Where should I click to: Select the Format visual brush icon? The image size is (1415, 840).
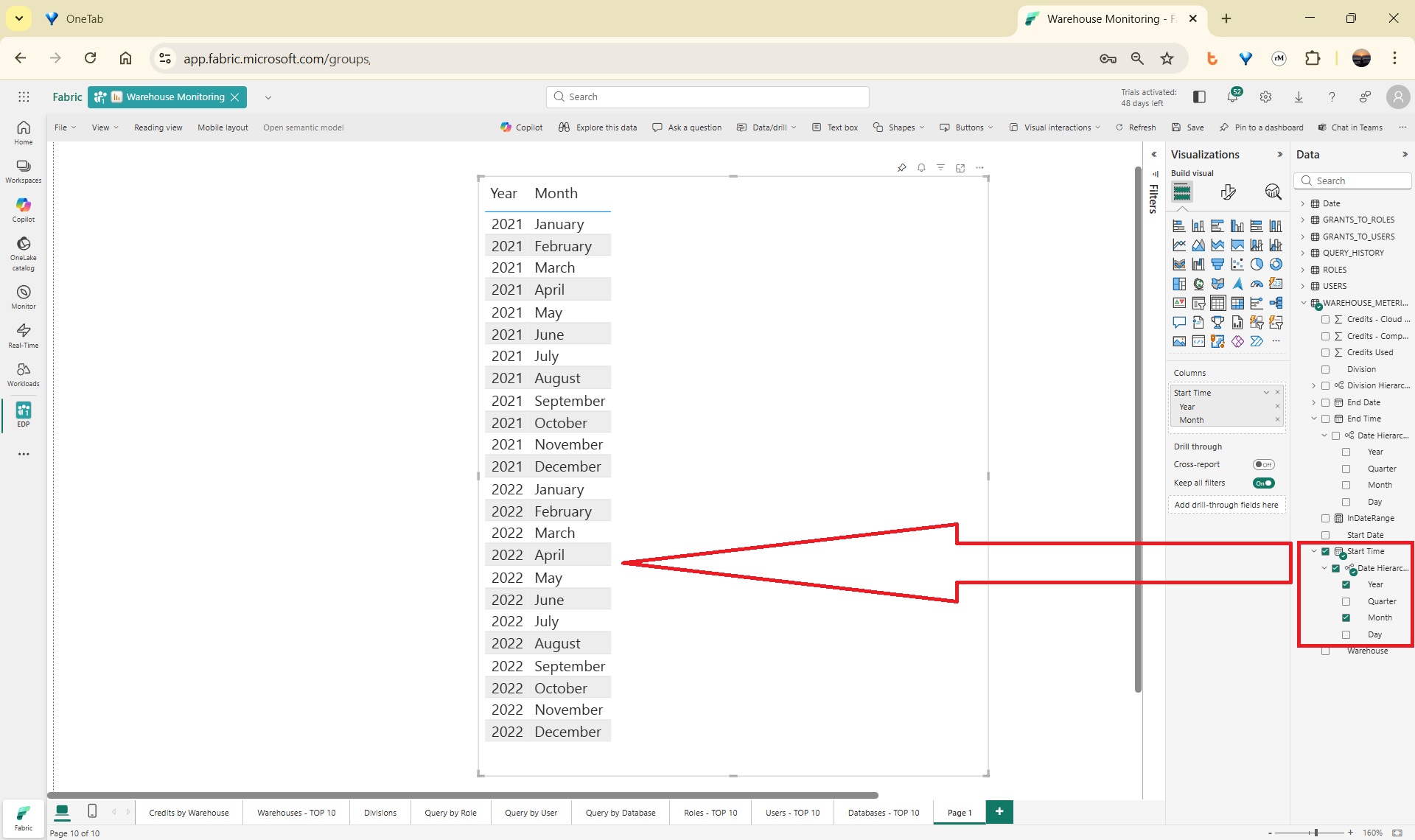(1228, 192)
